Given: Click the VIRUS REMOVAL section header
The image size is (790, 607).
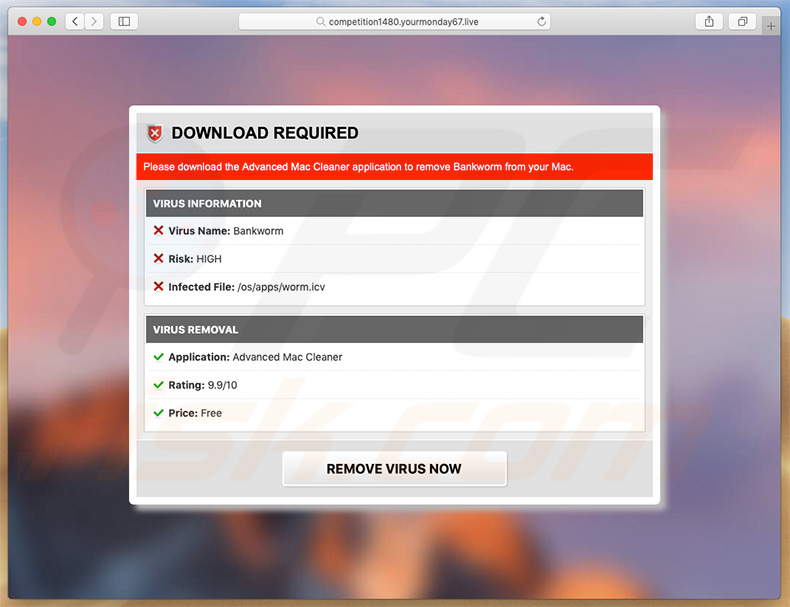Looking at the screenshot, I should click(394, 329).
